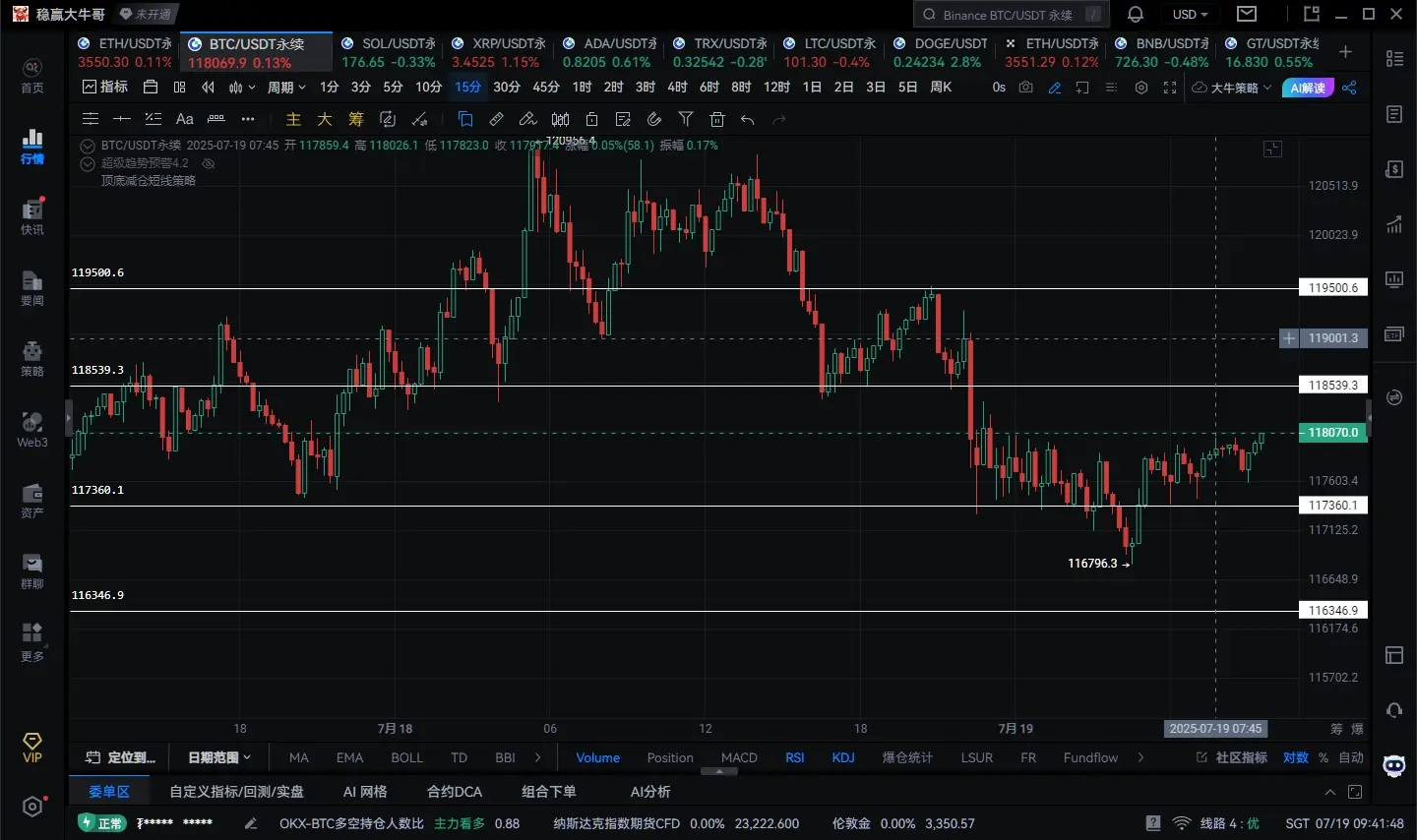Select the text Aa drawing tool
Screen dimensions: 1417x840
184,119
